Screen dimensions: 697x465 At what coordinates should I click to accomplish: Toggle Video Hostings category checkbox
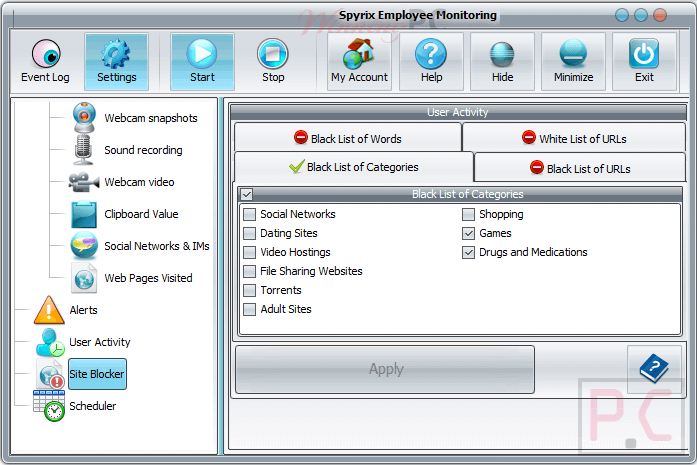(250, 253)
